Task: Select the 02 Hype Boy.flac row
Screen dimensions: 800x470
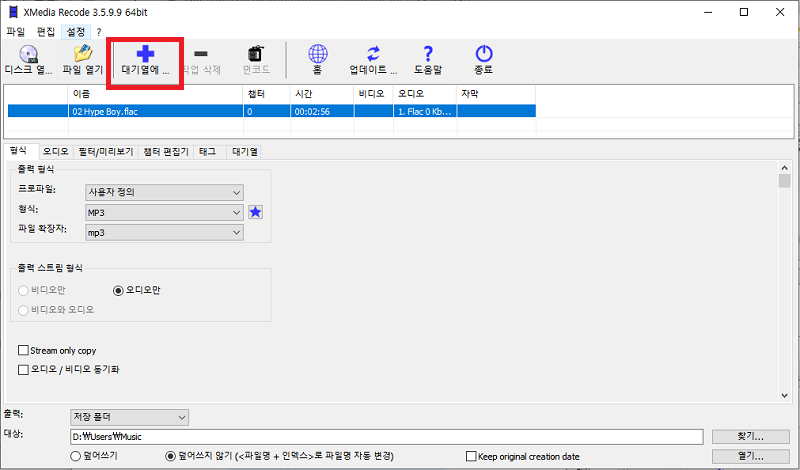Action: click(x=271, y=111)
